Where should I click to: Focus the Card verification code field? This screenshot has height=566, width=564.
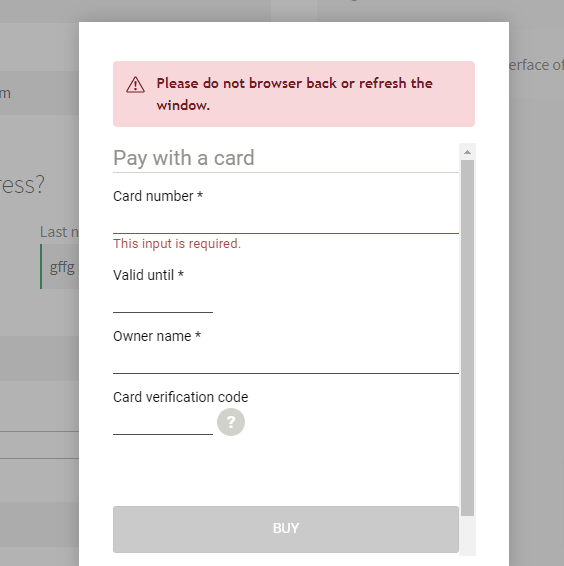(163, 422)
